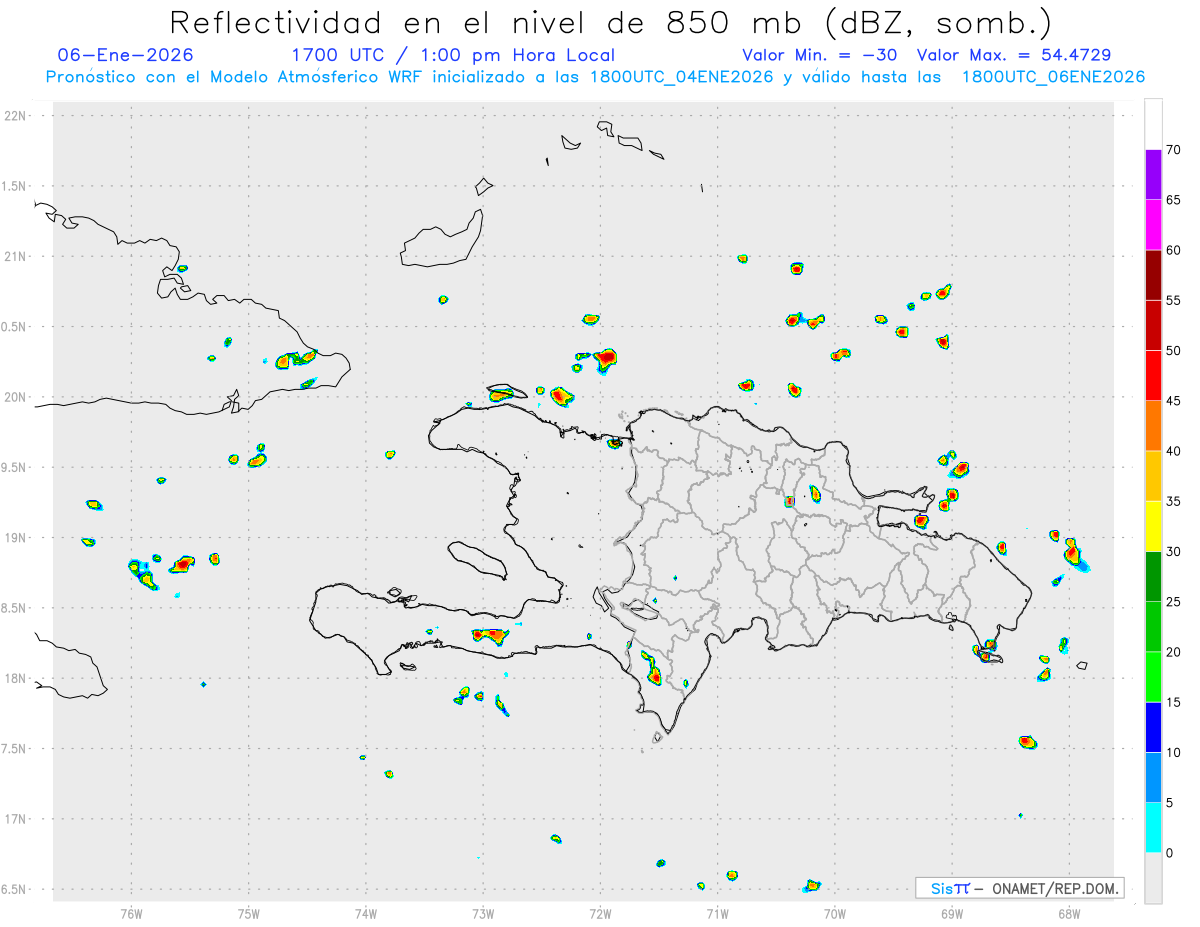Click the colorbar label '25'
Viewport: 1200px width, 927px height.
coord(1173,602)
